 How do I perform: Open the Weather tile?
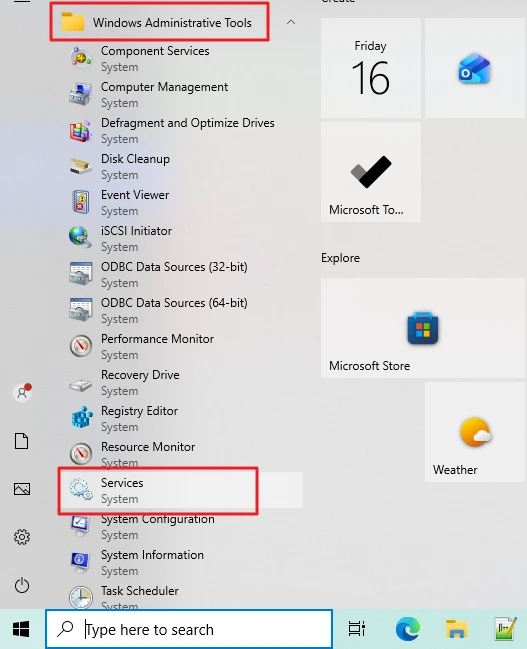point(475,432)
